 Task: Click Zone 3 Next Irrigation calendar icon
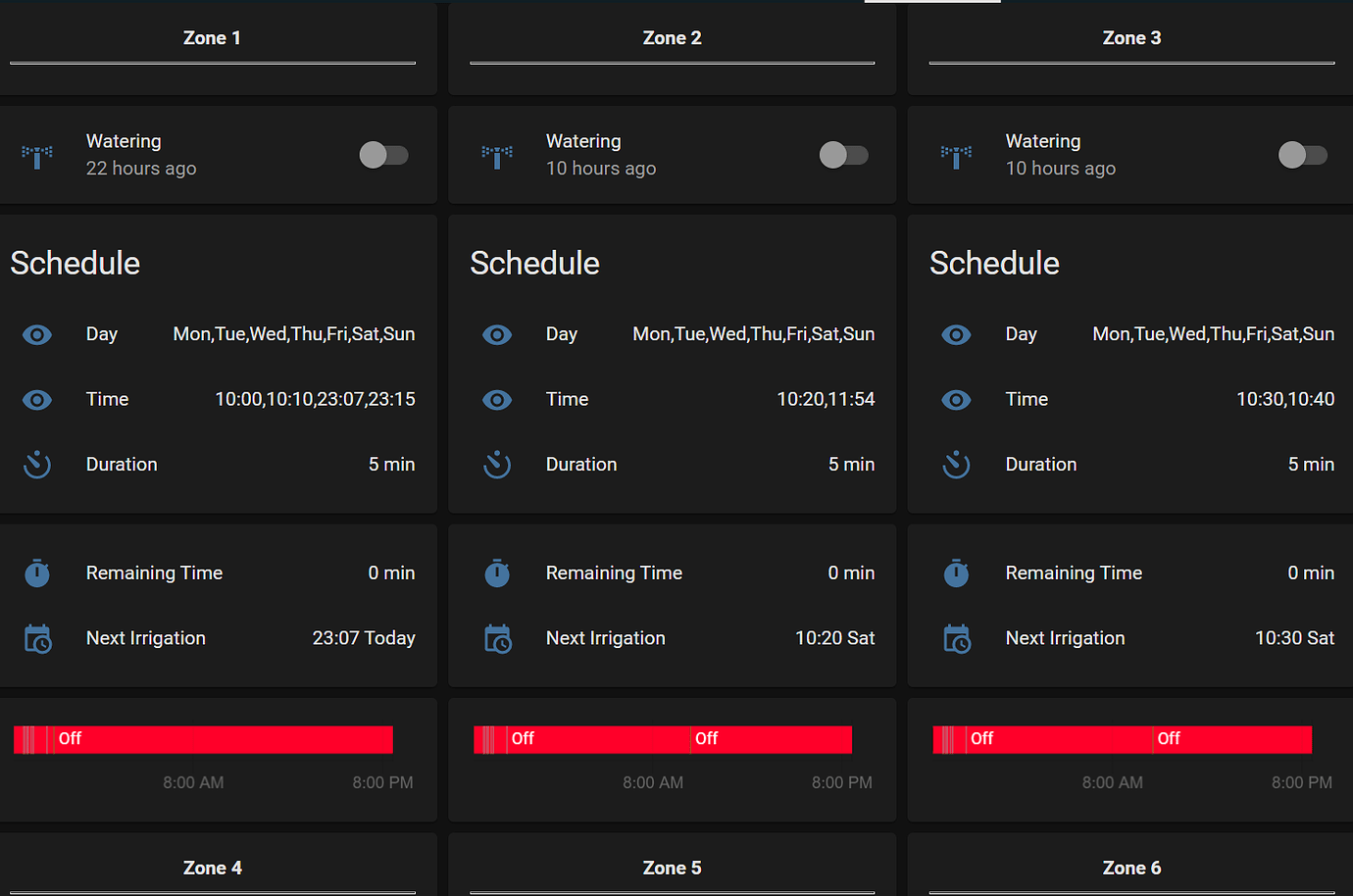[x=956, y=639]
